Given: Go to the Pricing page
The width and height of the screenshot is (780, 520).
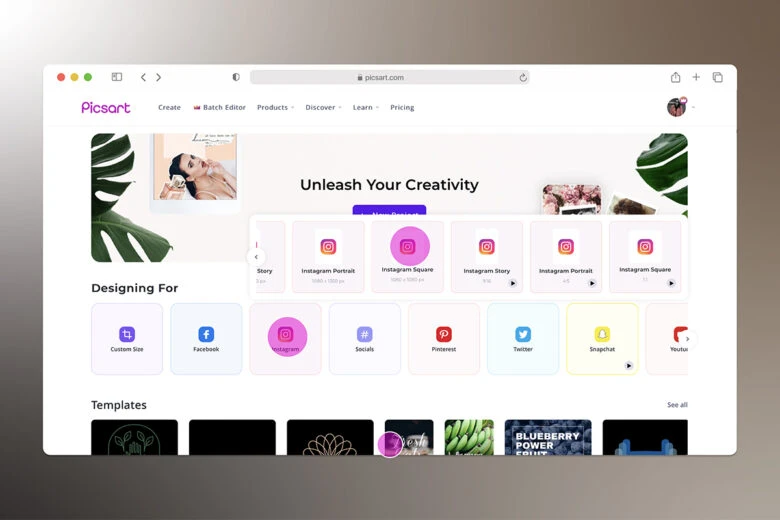Looking at the screenshot, I should click(x=402, y=107).
